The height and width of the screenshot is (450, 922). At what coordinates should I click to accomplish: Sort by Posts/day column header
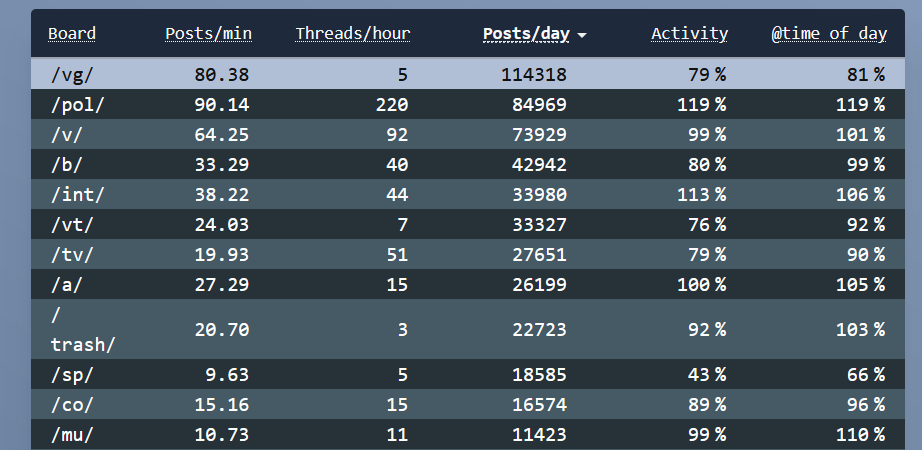526,34
